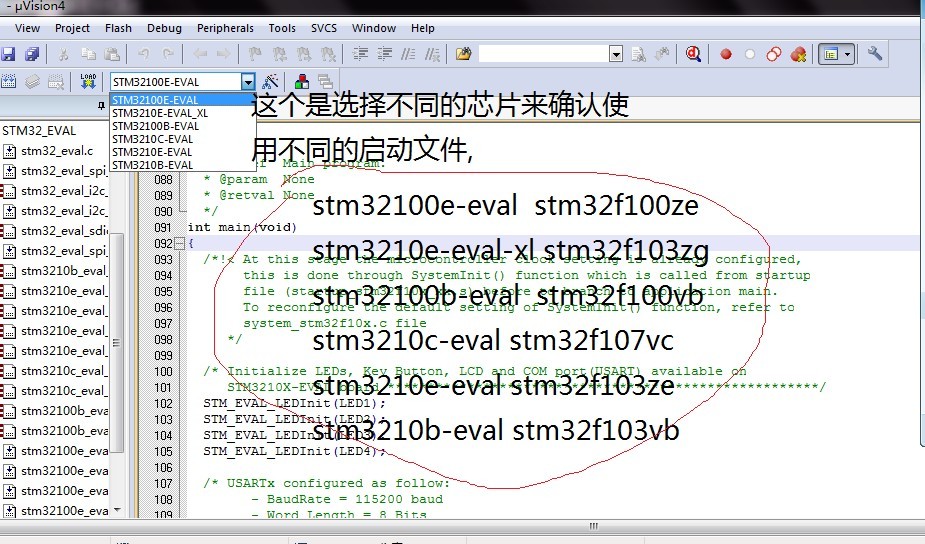925x544 pixels.
Task: Select STM3210C-EVAL target option
Action: (x=183, y=139)
